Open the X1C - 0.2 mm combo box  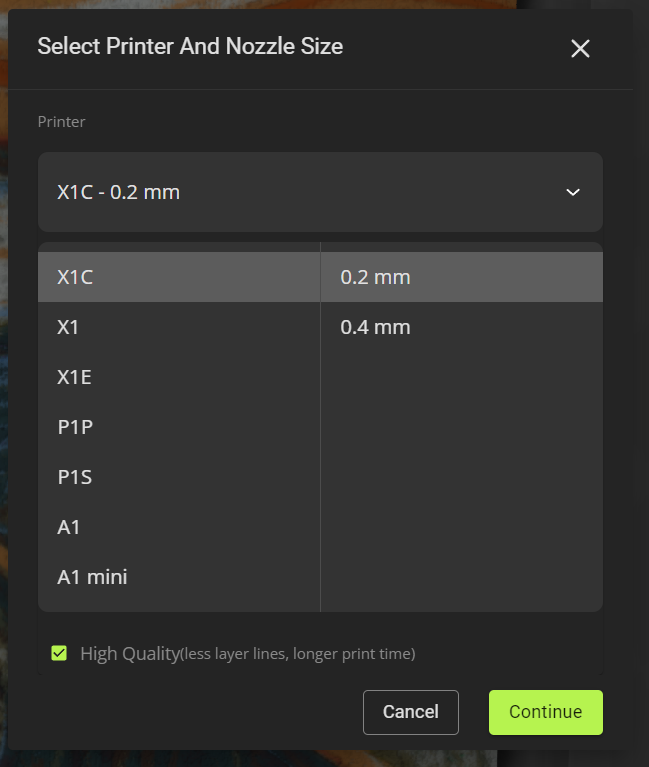(x=320, y=192)
